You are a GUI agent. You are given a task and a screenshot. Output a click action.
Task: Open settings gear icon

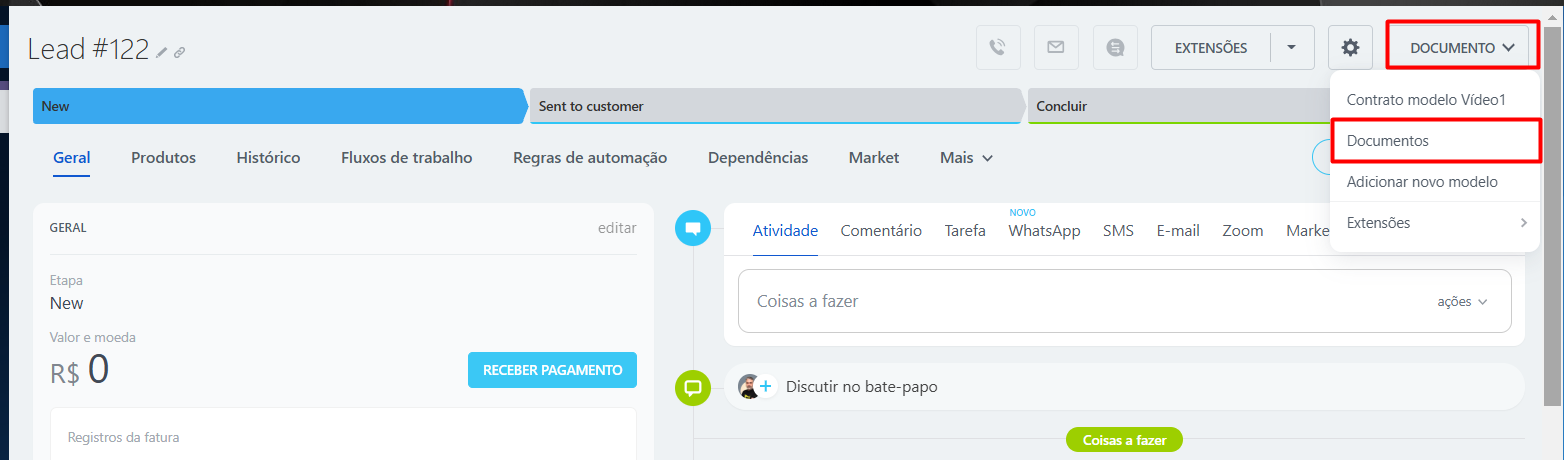tap(1350, 47)
